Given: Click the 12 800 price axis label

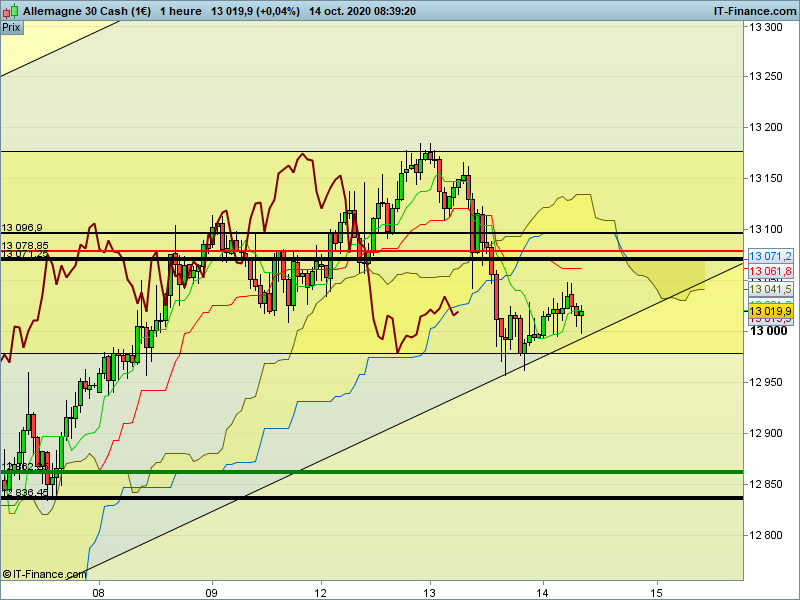Looking at the screenshot, I should coord(765,535).
